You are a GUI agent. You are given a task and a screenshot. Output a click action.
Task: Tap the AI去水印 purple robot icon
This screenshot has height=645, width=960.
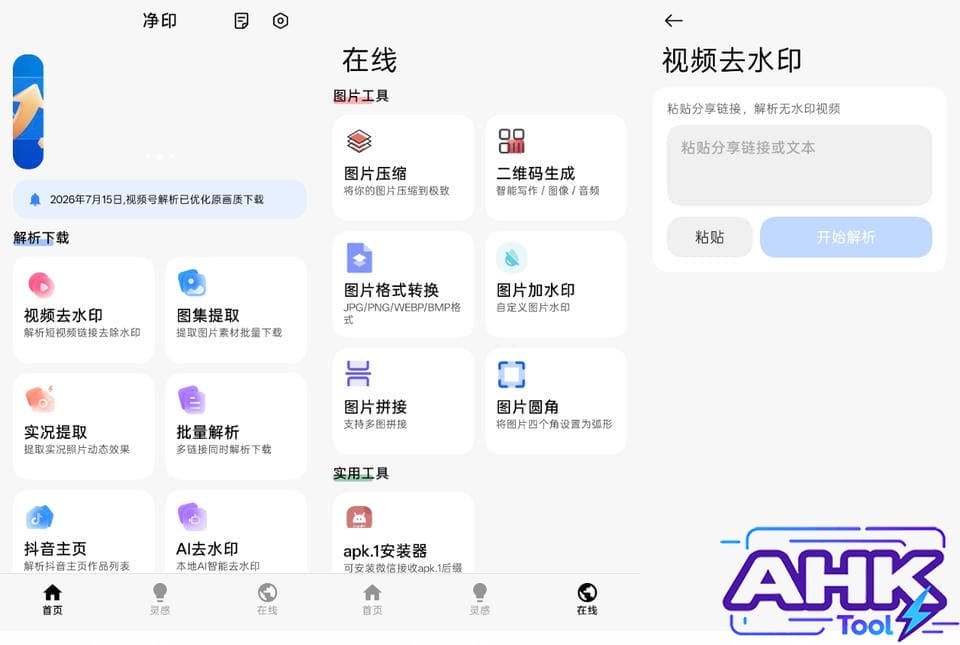(192, 516)
